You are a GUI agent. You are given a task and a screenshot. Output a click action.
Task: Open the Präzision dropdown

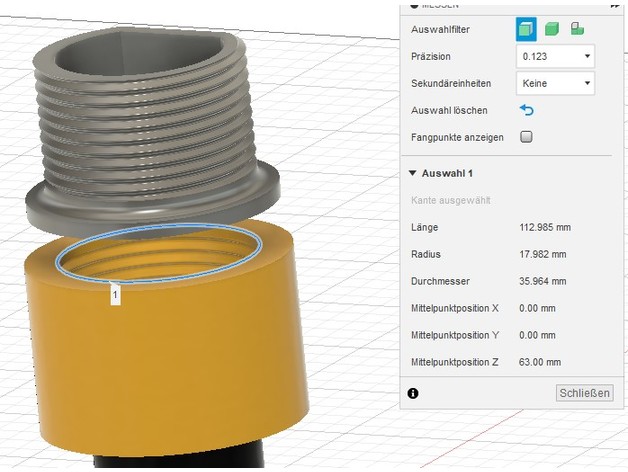[x=555, y=56]
